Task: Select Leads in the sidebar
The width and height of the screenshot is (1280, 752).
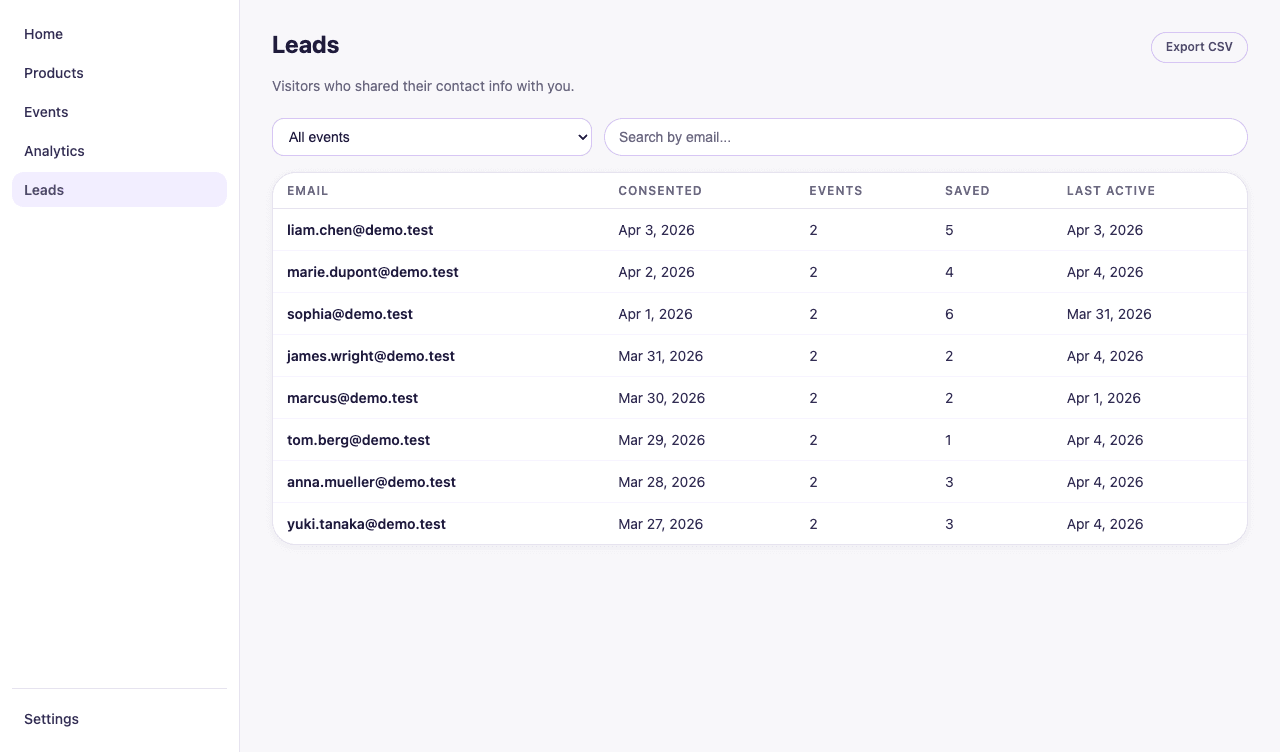Action: (x=43, y=190)
